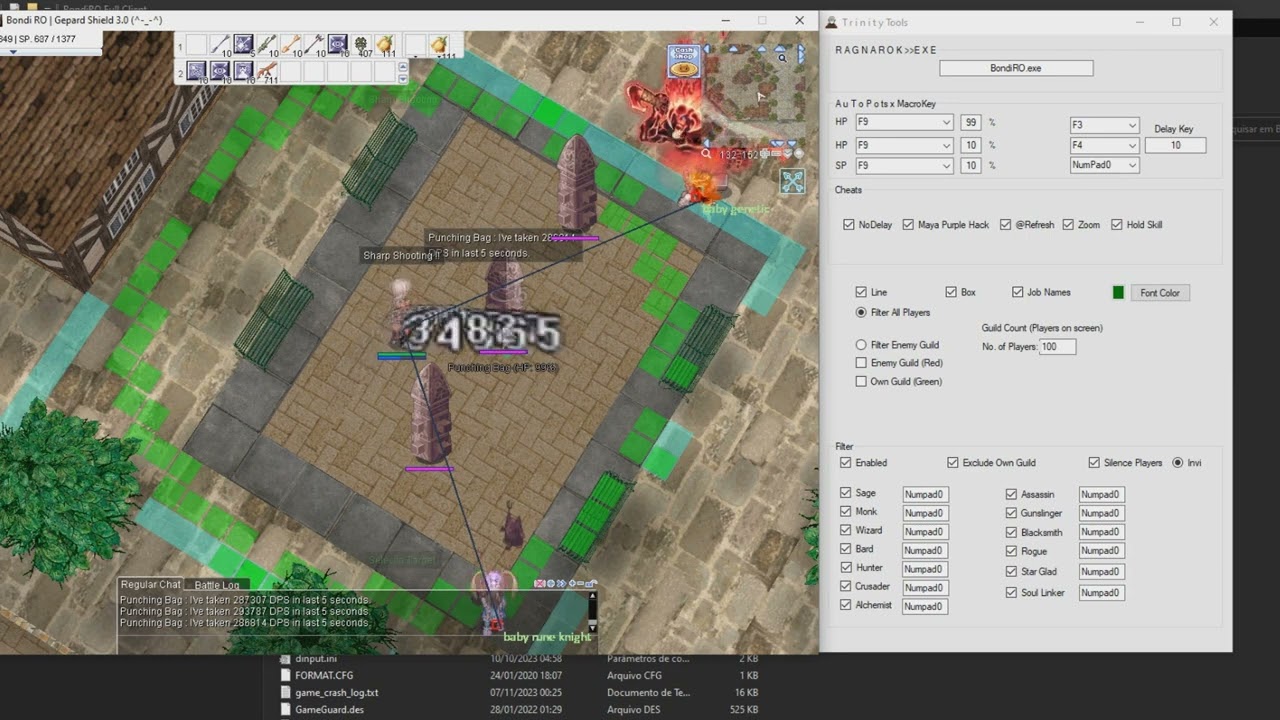Click the orange arrow item in hotbar
This screenshot has height=720, width=1280.
coord(291,44)
